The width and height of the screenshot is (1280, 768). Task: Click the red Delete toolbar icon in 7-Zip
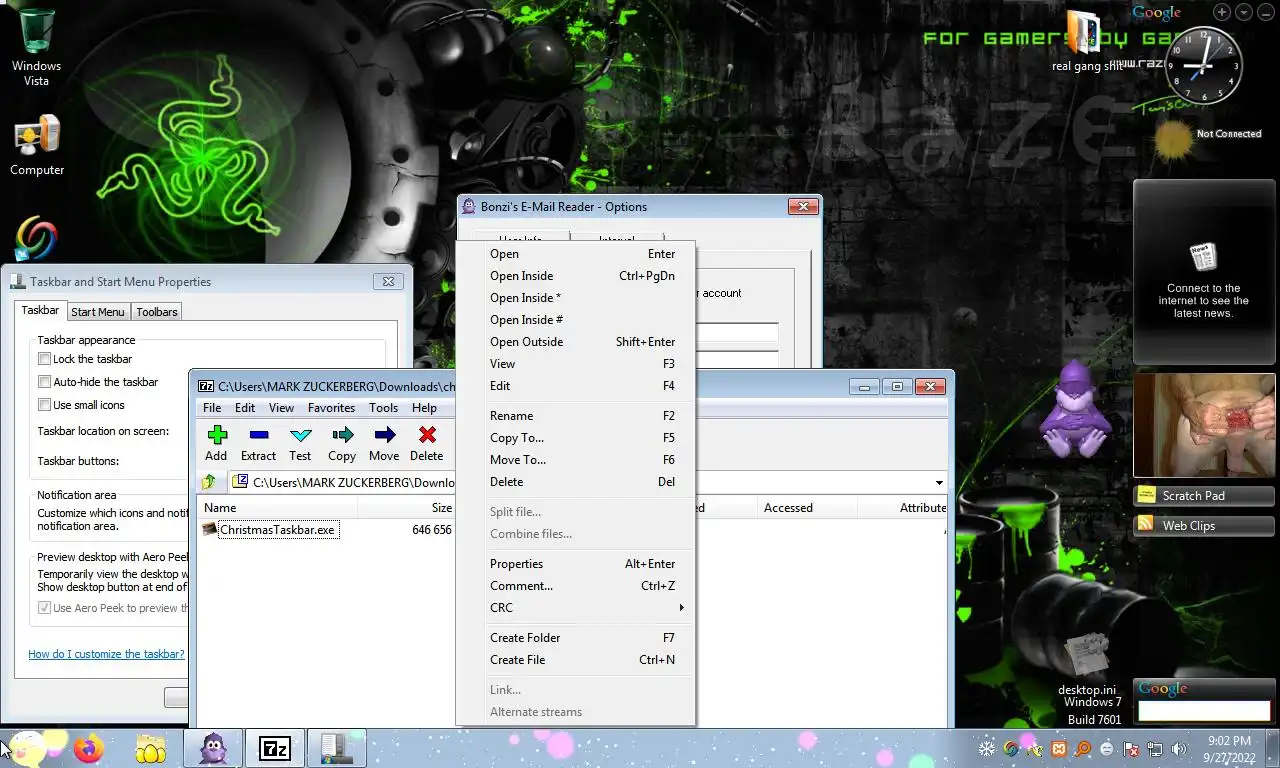[426, 442]
